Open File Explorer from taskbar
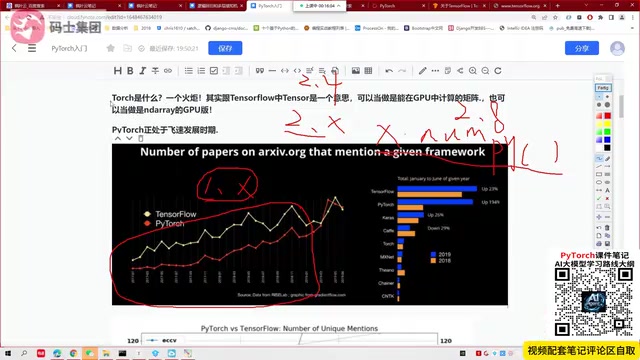The width and height of the screenshot is (640, 360). 106,353
